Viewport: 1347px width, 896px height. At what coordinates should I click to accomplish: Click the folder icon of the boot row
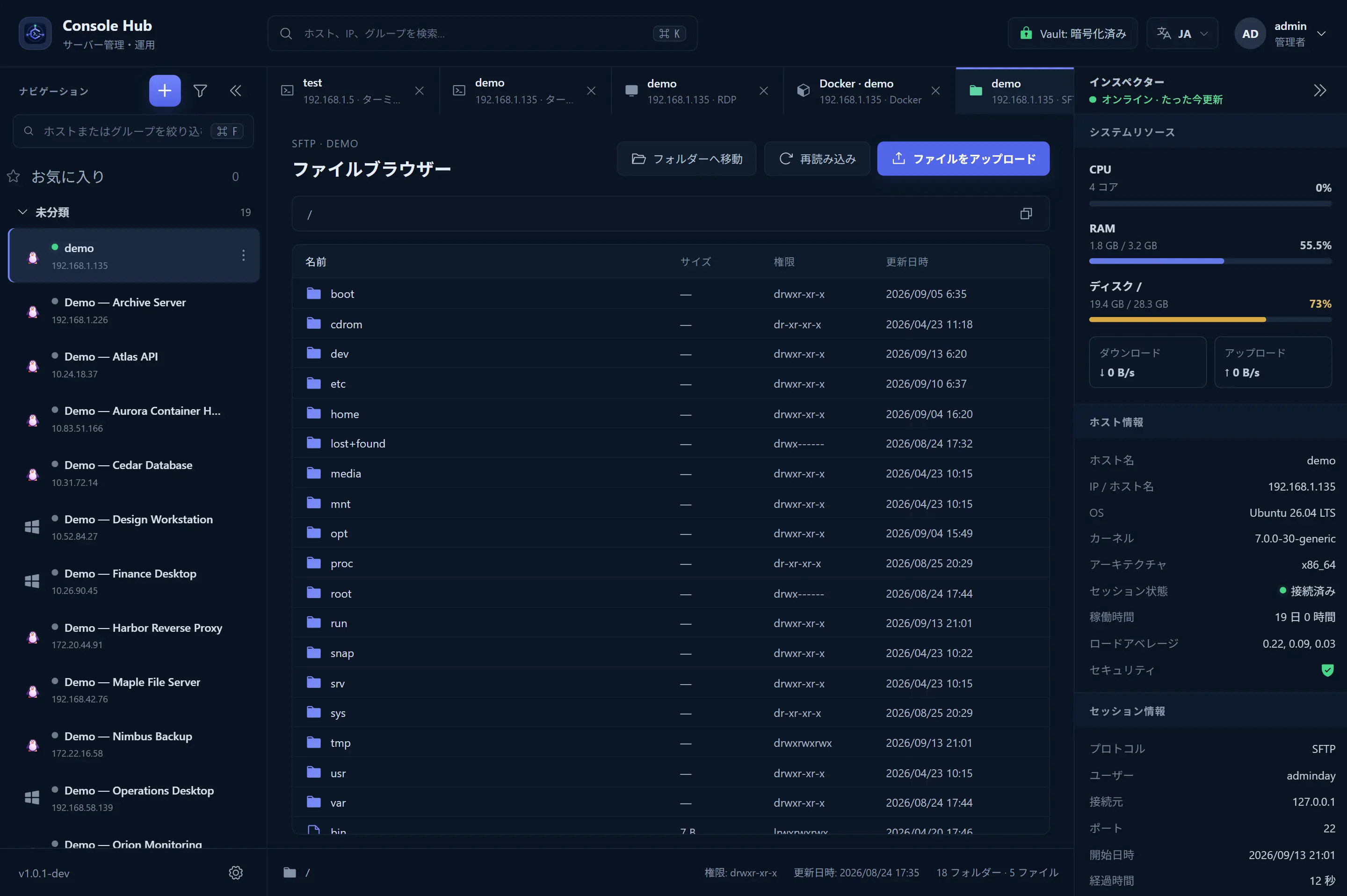pyautogui.click(x=314, y=294)
